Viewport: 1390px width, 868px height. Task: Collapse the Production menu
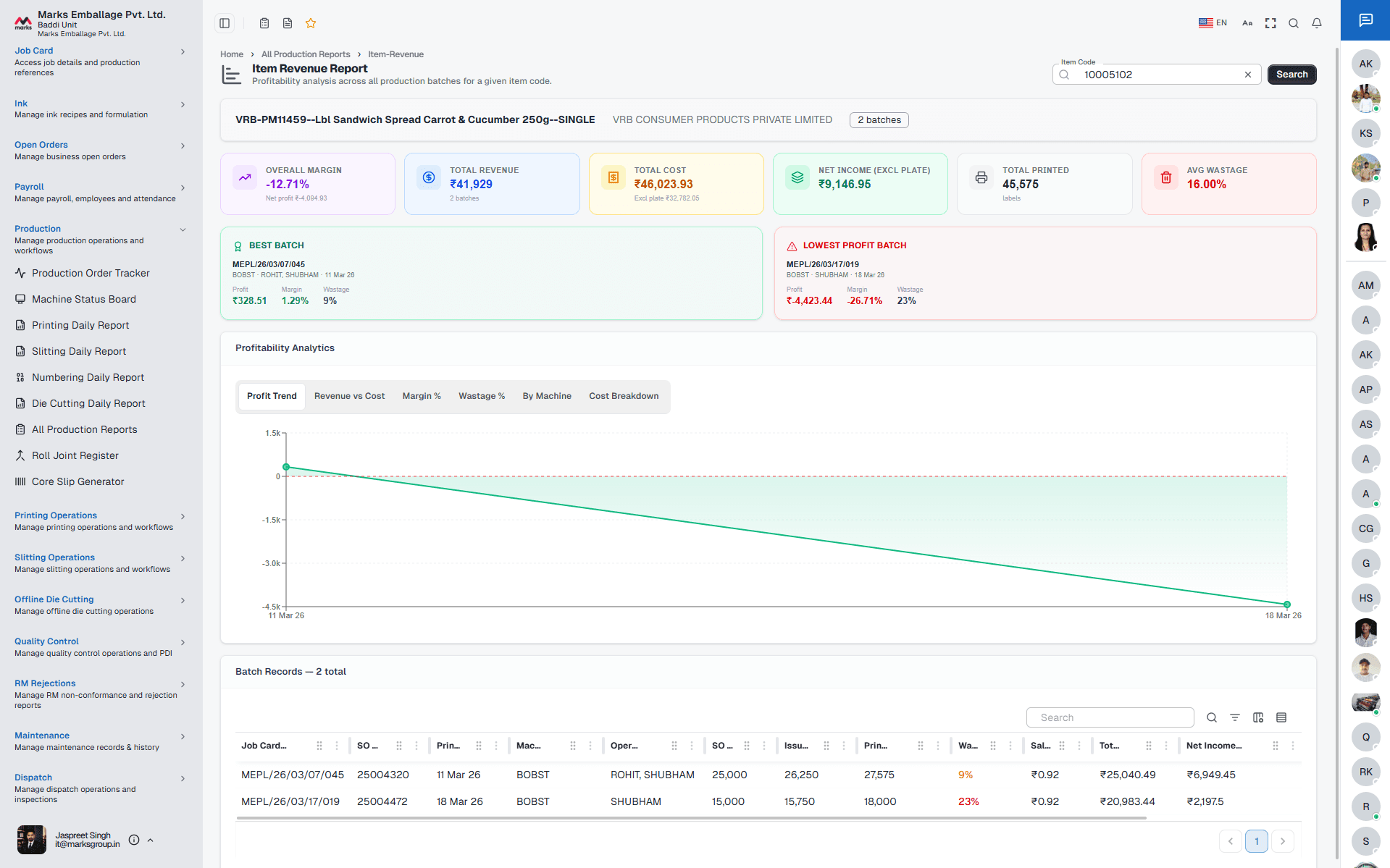(100, 240)
